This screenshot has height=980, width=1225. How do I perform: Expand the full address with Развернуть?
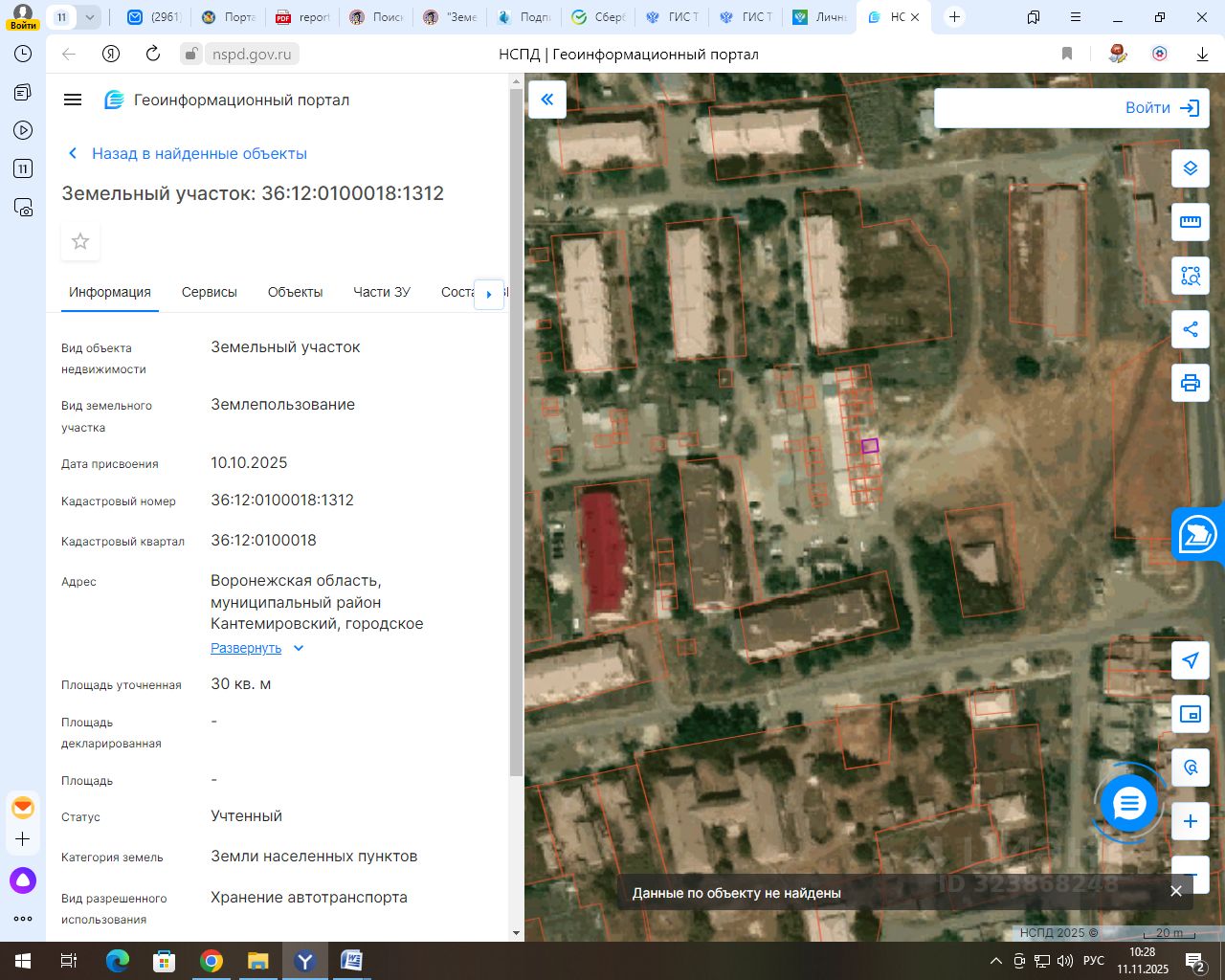coord(246,648)
